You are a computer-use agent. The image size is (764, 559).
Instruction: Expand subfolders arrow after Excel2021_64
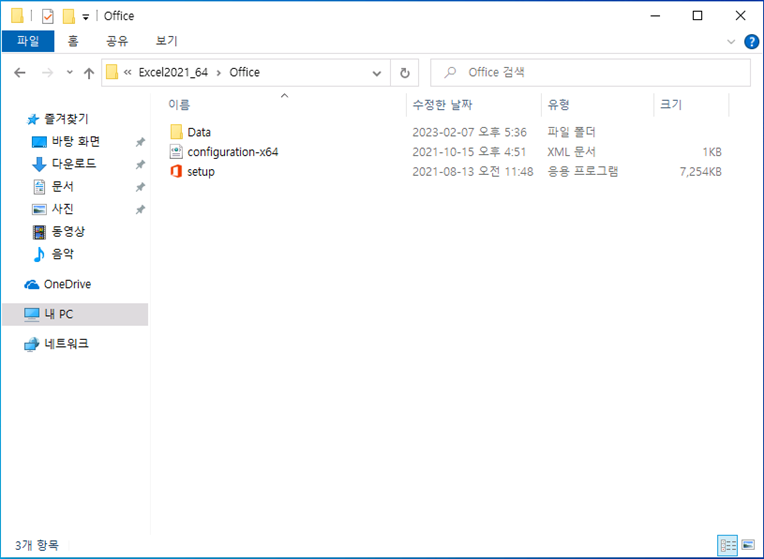tap(219, 73)
